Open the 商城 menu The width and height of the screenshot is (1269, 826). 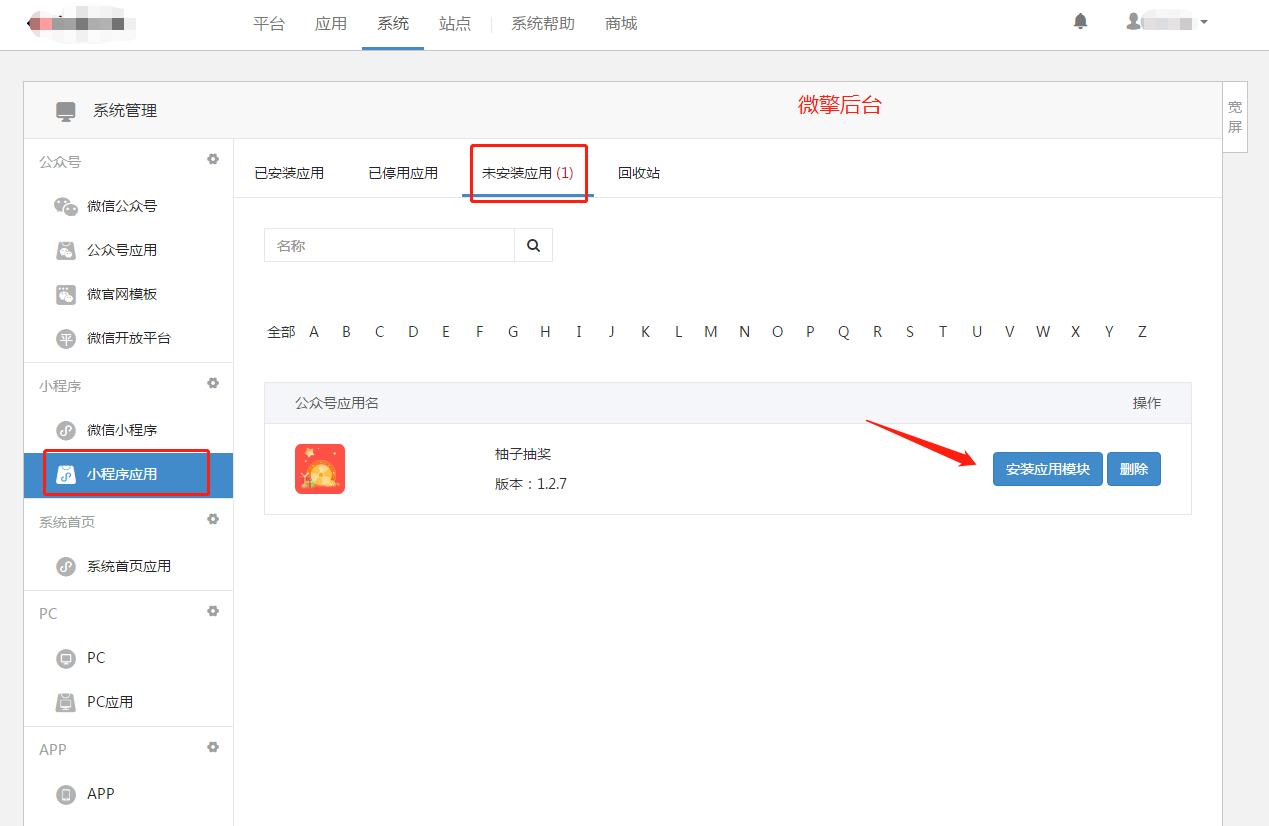pyautogui.click(x=620, y=23)
